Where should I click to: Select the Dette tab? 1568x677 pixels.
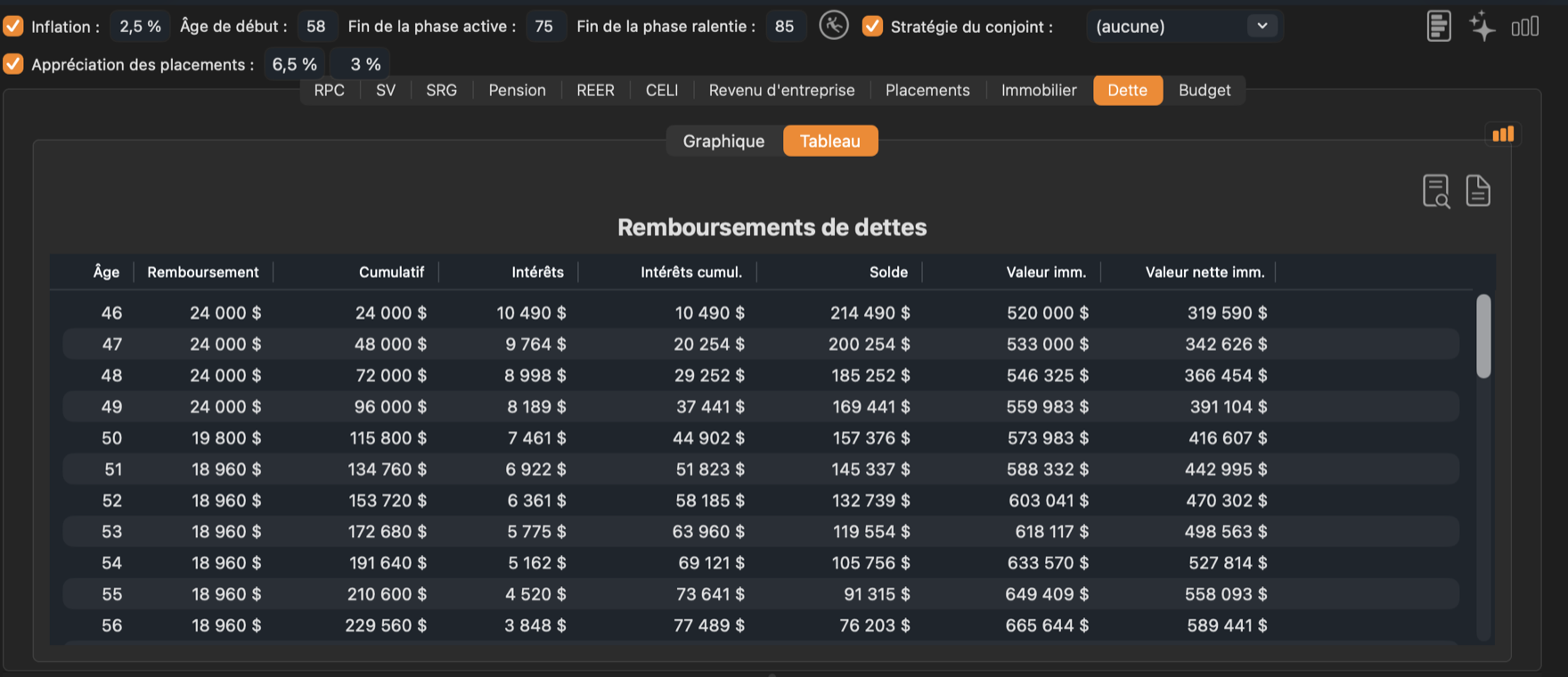coord(1128,90)
